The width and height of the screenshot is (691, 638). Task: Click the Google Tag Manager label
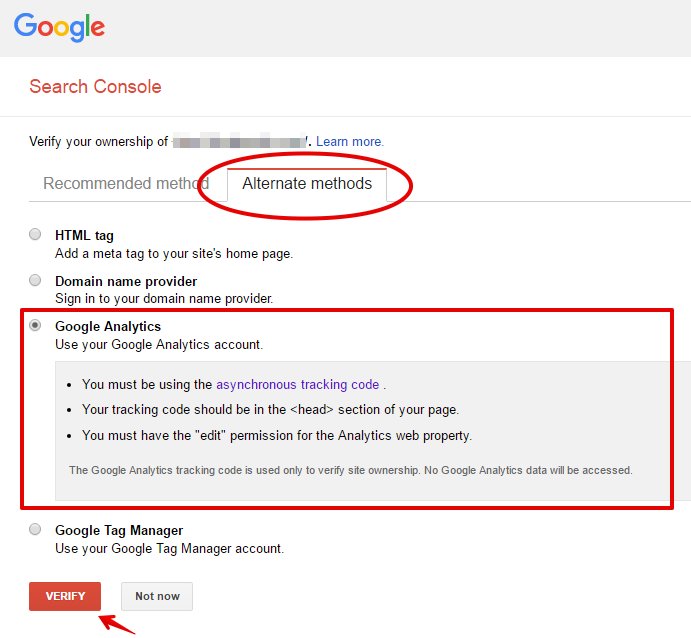click(119, 530)
